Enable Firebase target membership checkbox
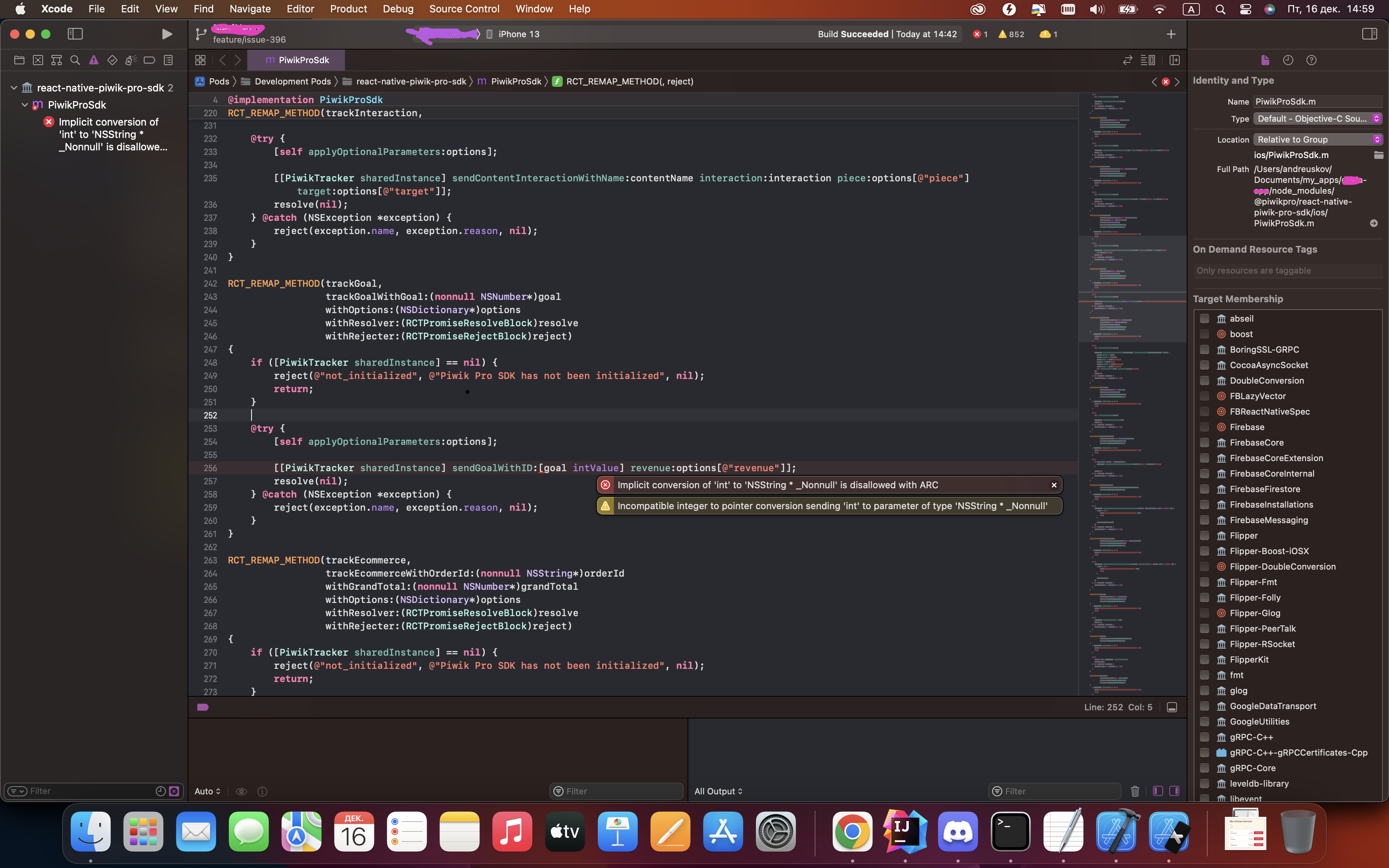Viewport: 1389px width, 868px height. click(1204, 427)
